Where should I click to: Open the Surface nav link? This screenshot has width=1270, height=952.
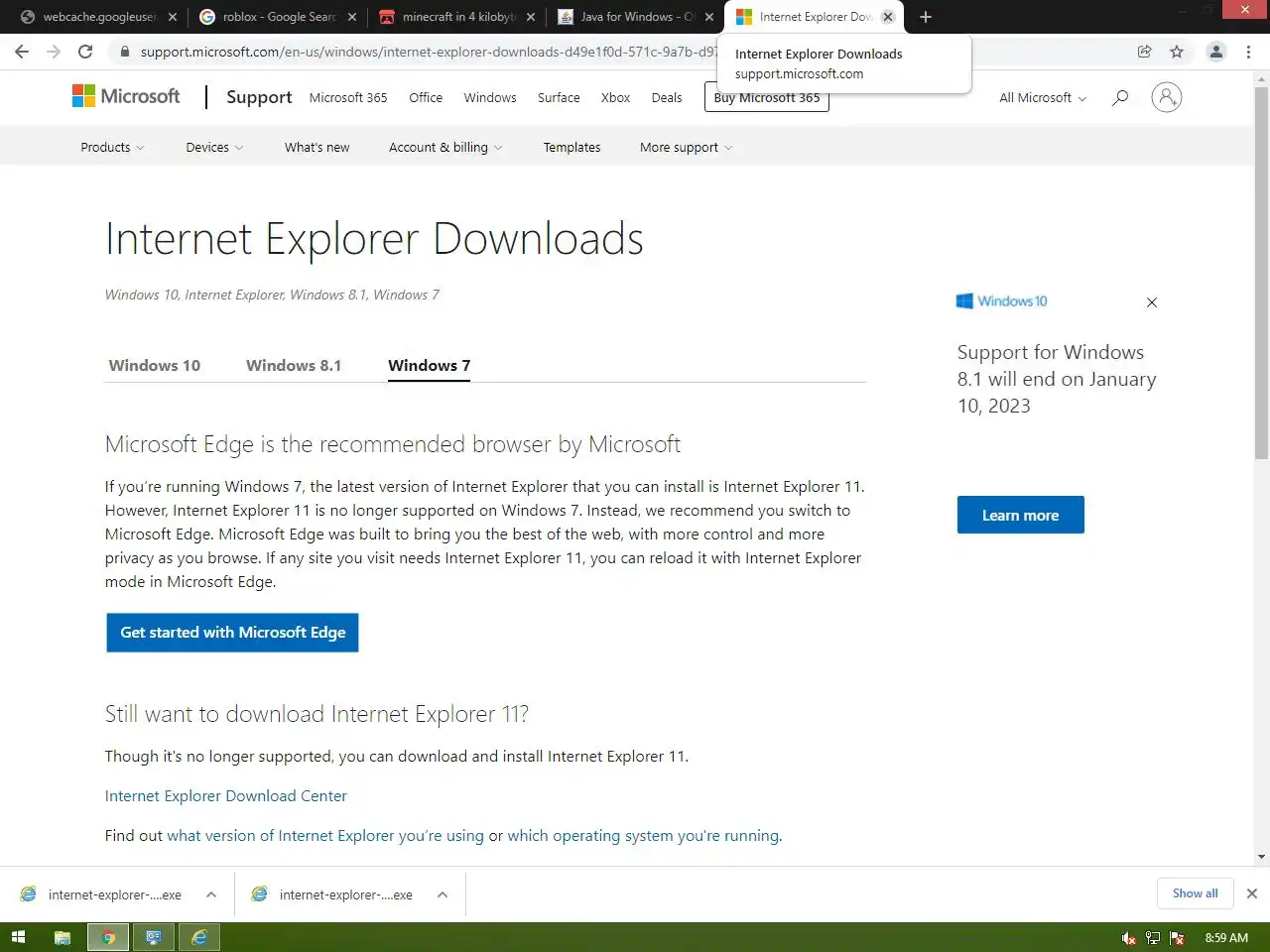(x=559, y=97)
